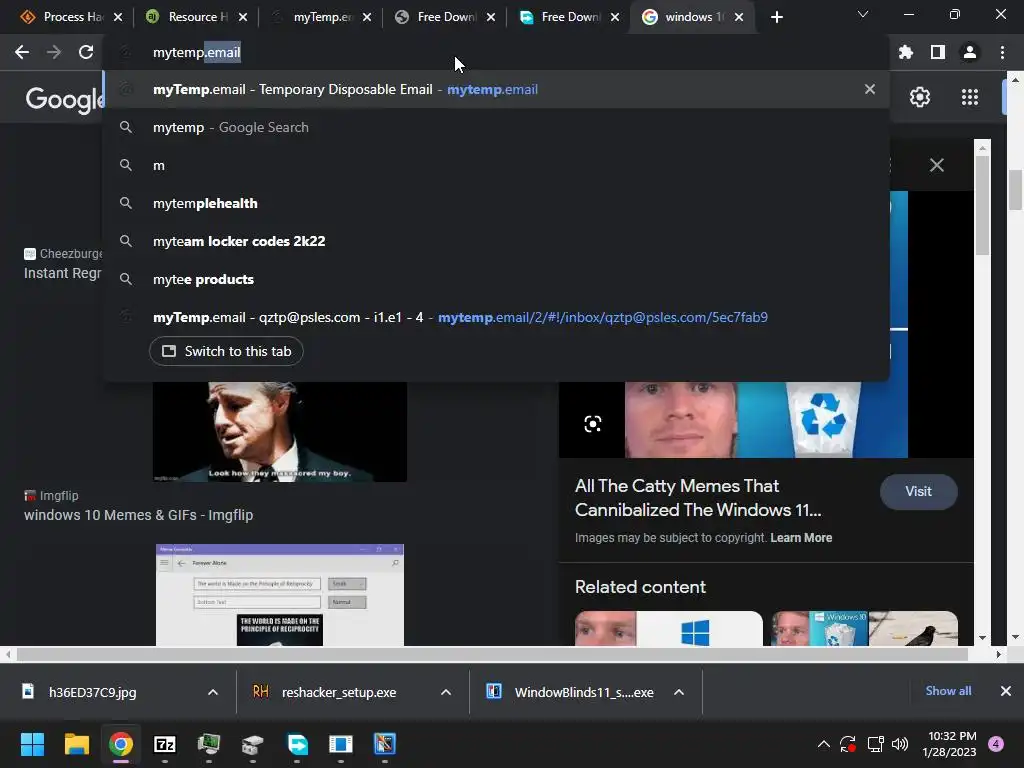Open the Chrome profile avatar

(x=970, y=52)
